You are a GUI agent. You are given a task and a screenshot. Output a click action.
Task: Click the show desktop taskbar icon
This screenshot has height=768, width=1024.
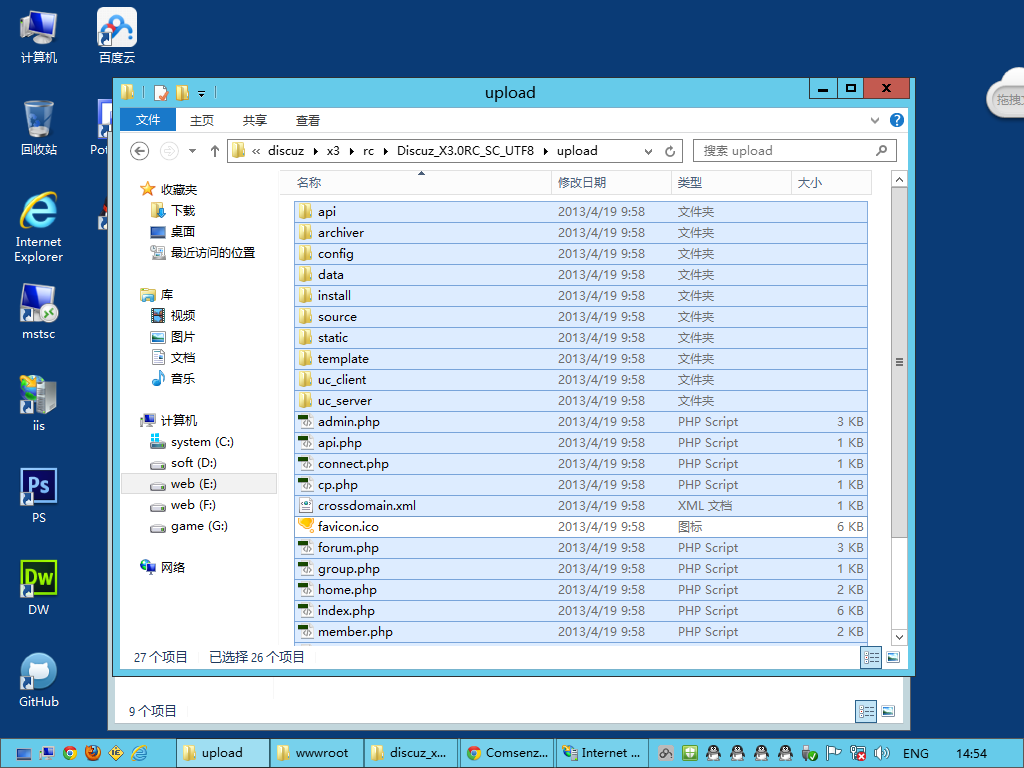click(24, 753)
